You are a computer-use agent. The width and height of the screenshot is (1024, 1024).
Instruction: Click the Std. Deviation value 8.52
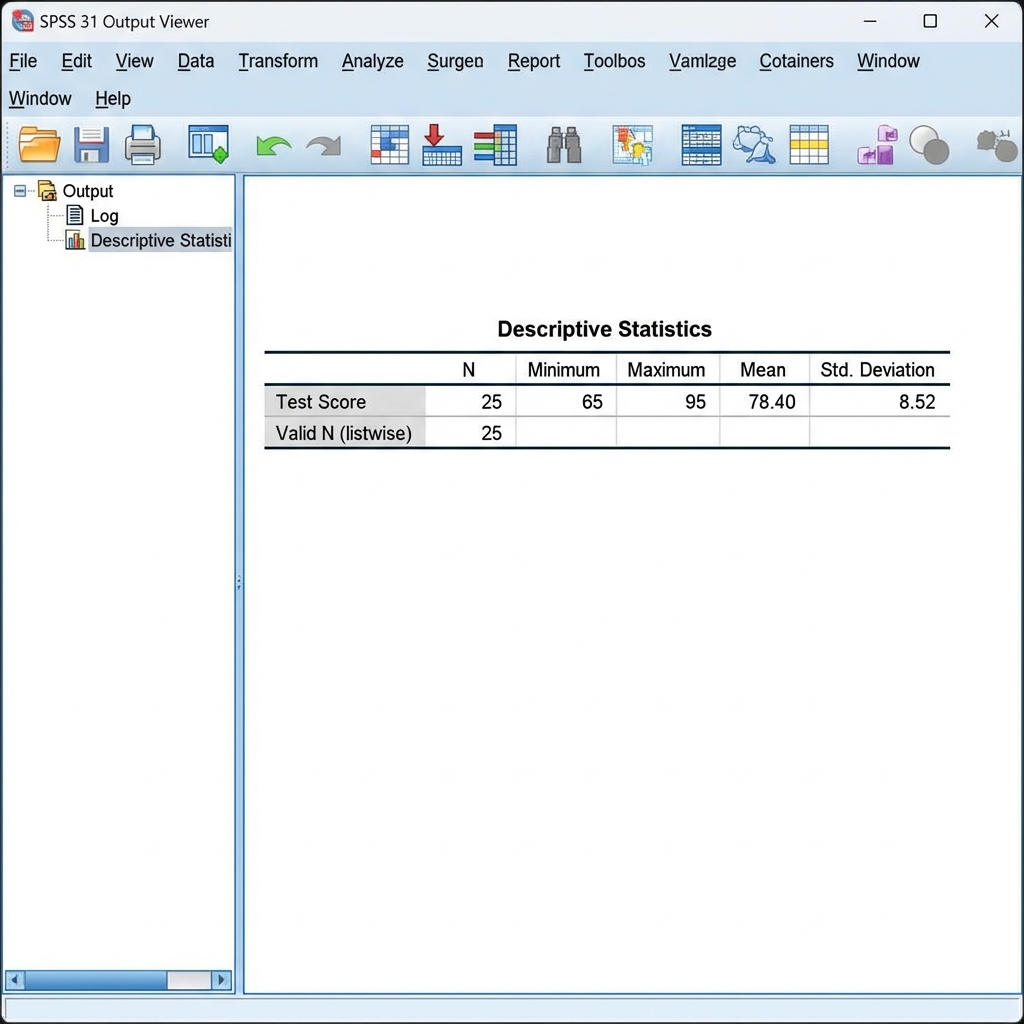pos(916,402)
